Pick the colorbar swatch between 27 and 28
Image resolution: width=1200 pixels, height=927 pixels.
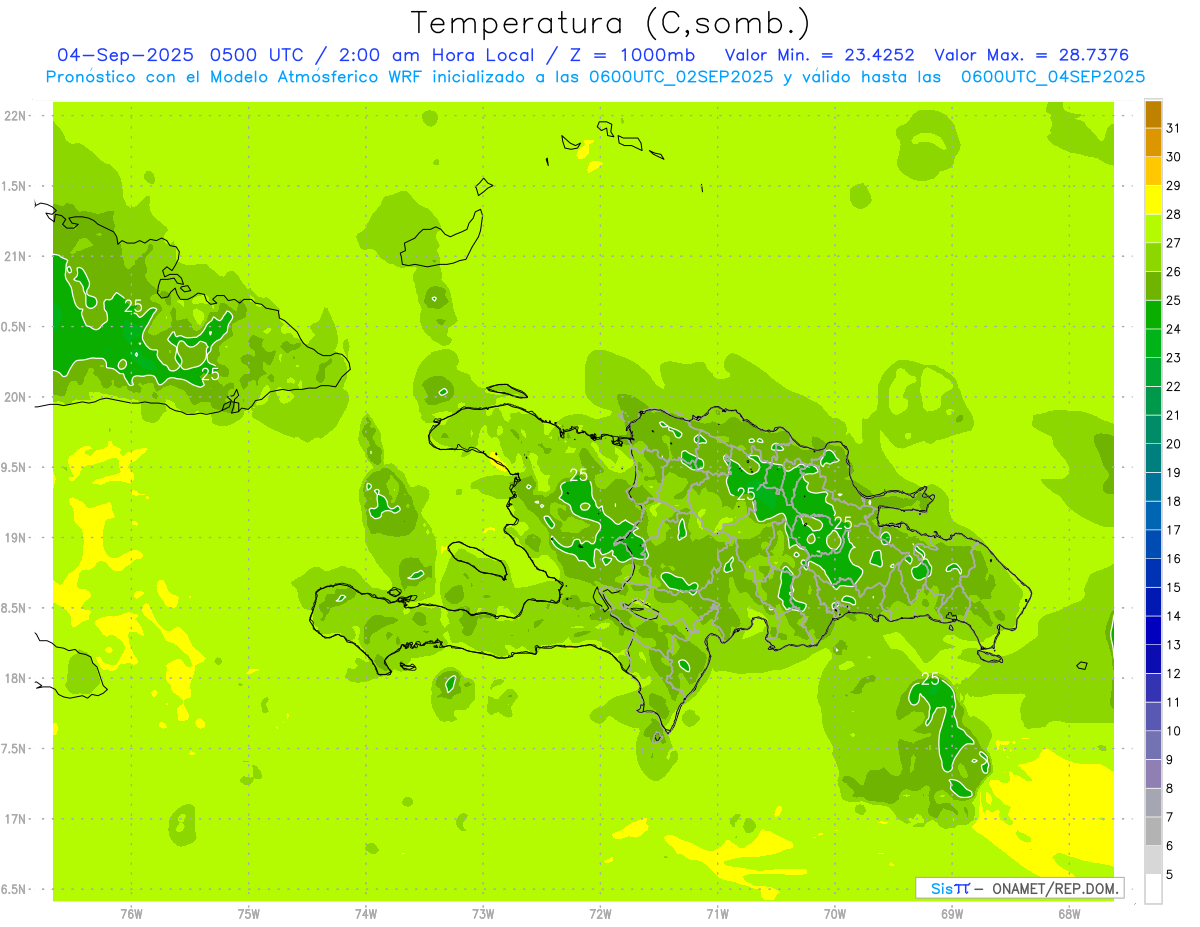[x=1153, y=229]
